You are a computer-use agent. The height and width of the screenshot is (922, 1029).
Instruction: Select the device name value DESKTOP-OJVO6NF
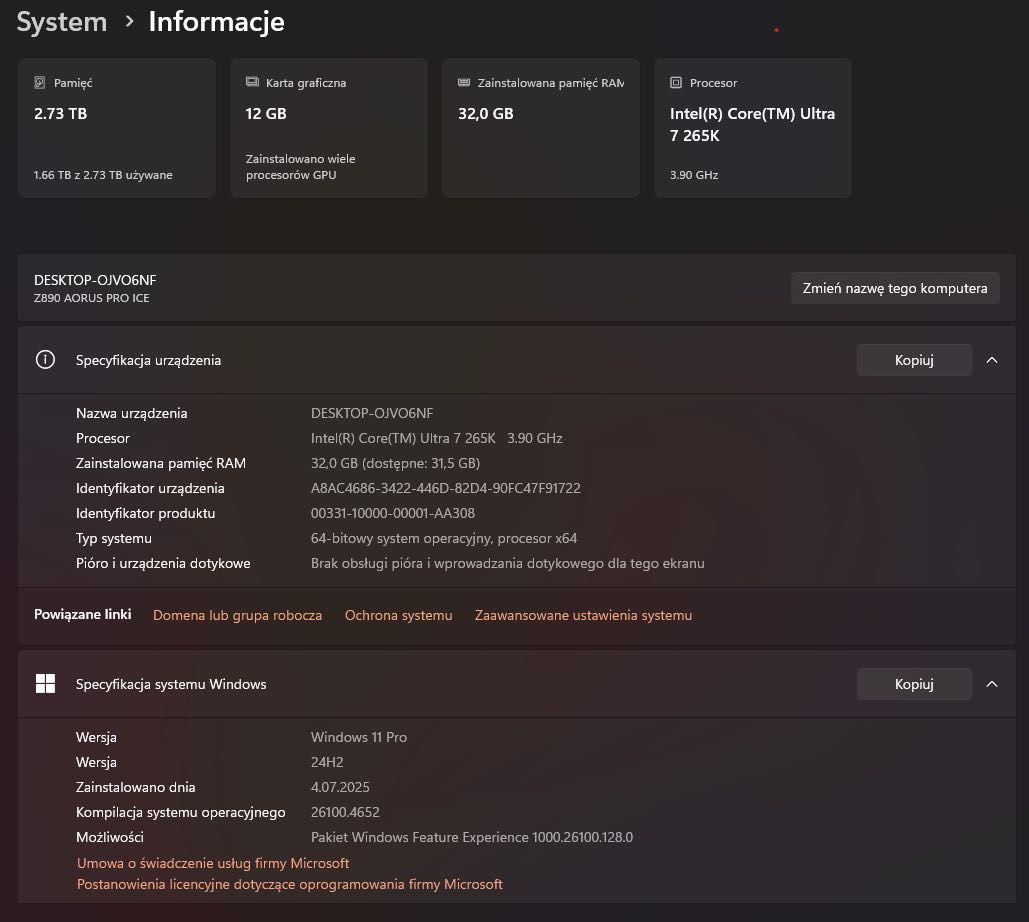371,413
